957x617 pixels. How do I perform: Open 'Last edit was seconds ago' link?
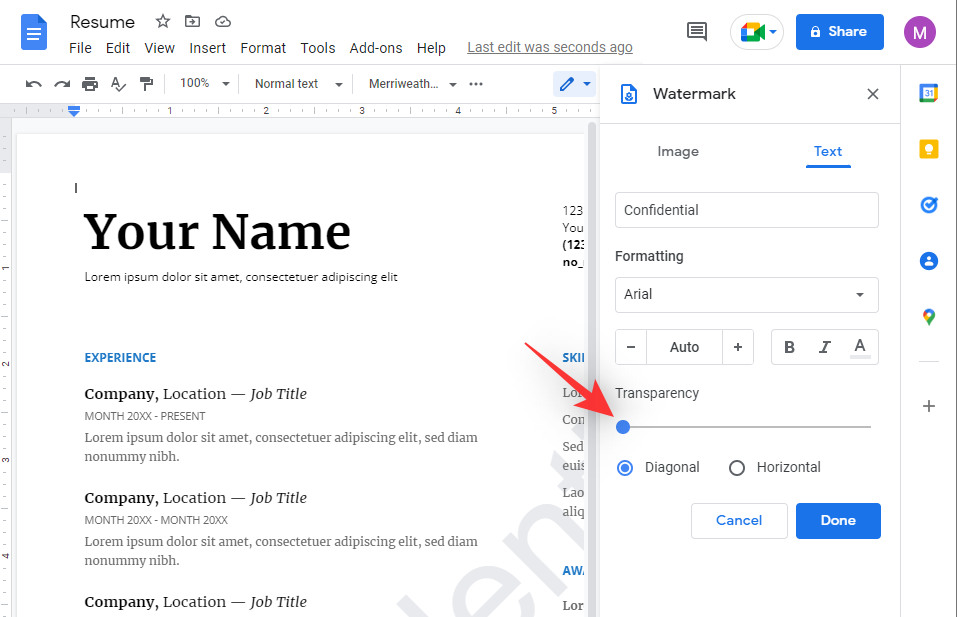pos(550,48)
